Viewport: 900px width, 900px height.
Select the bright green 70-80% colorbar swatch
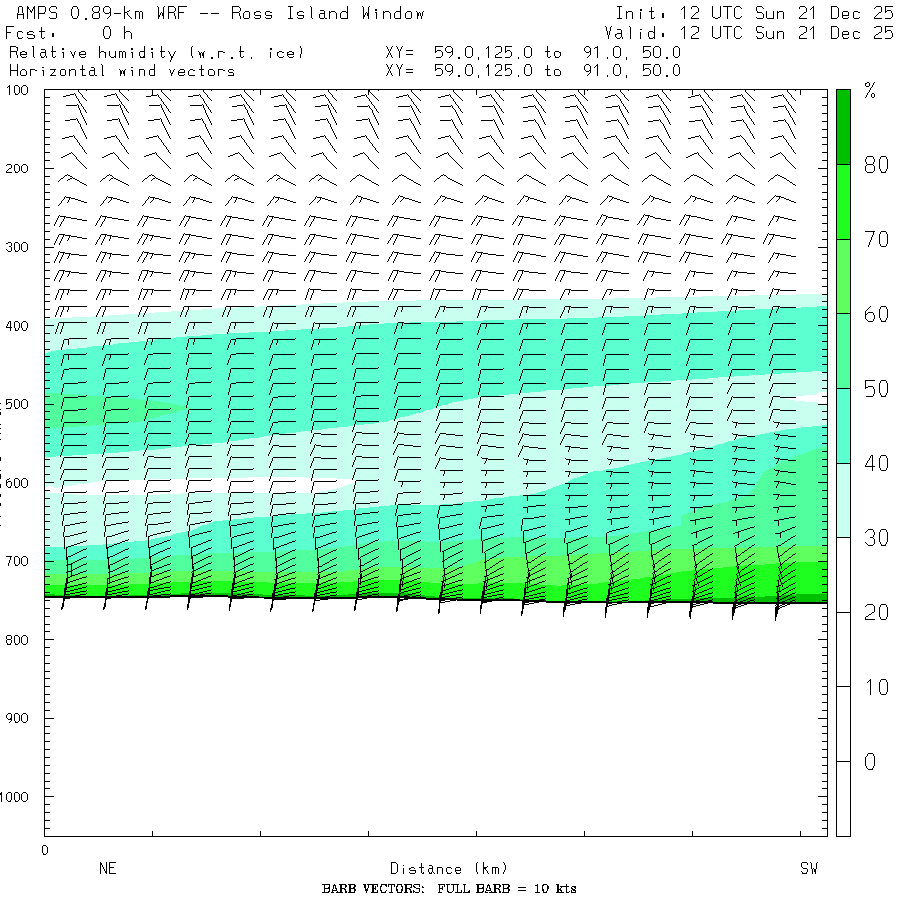pos(843,202)
